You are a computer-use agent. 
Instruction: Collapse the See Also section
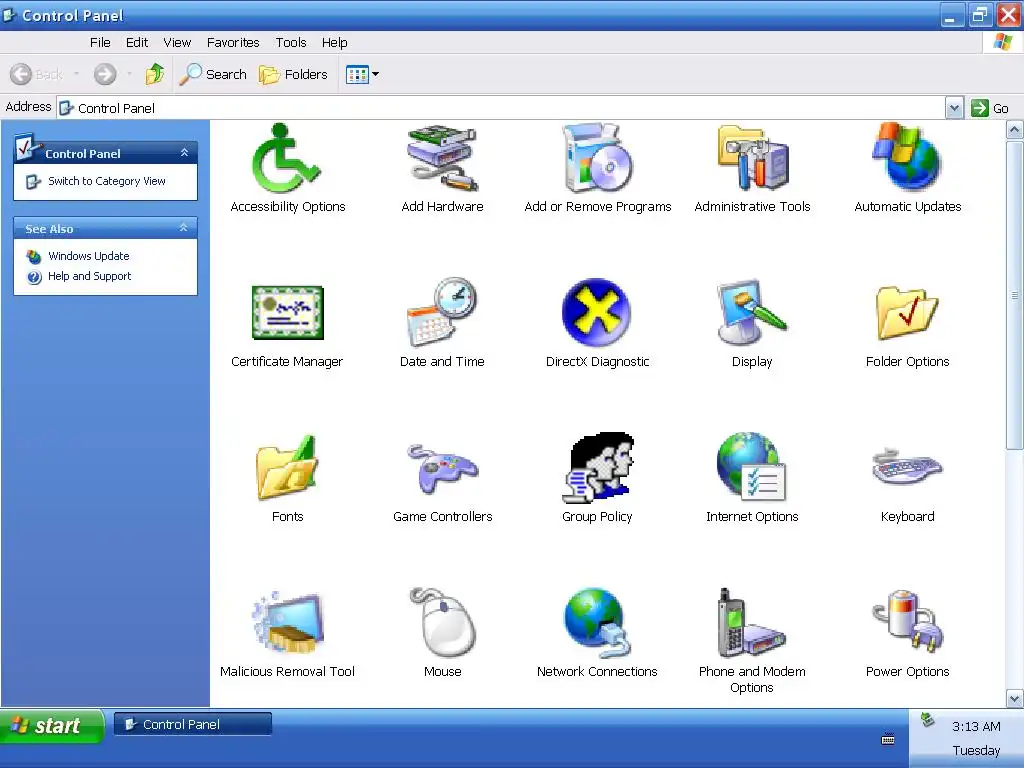pyautogui.click(x=184, y=228)
